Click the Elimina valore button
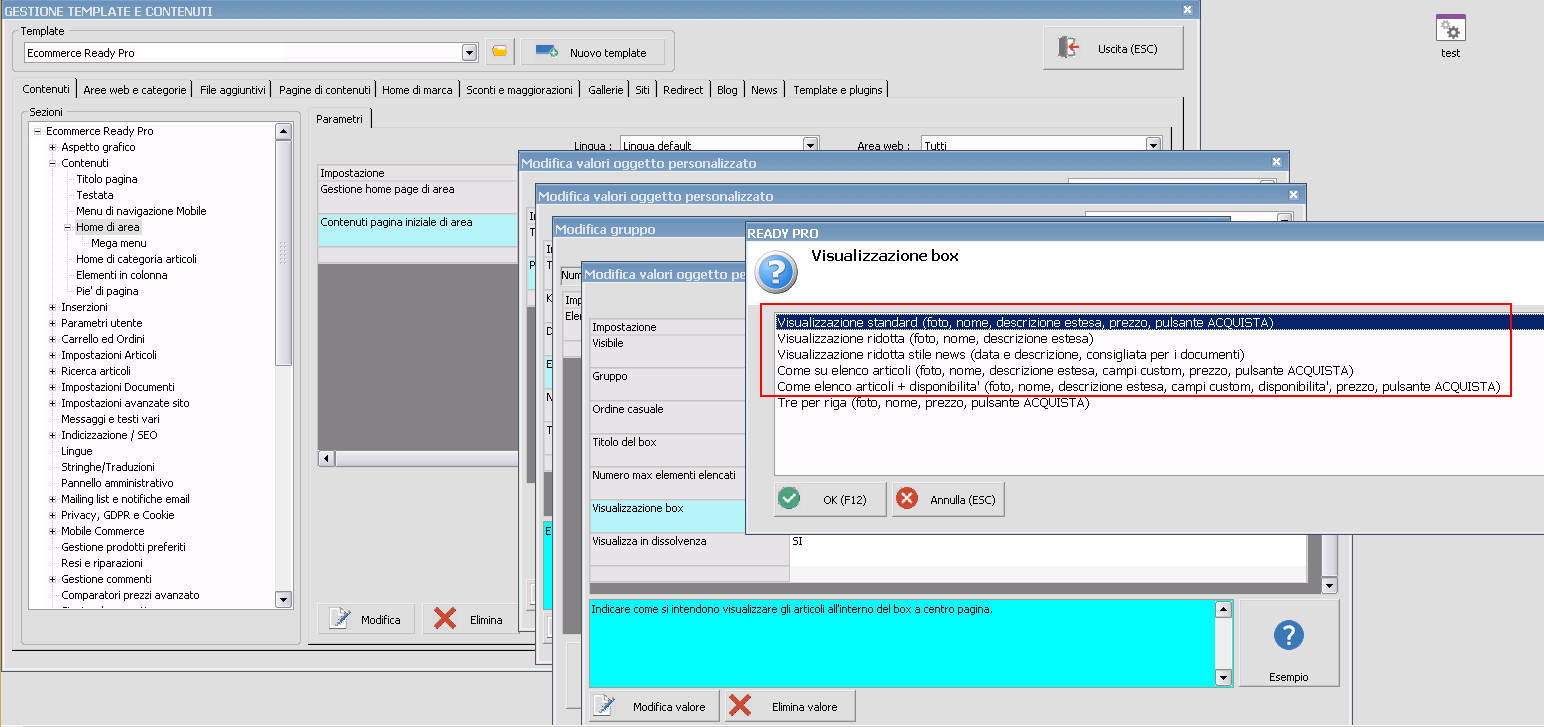This screenshot has height=727, width=1544. tap(790, 706)
